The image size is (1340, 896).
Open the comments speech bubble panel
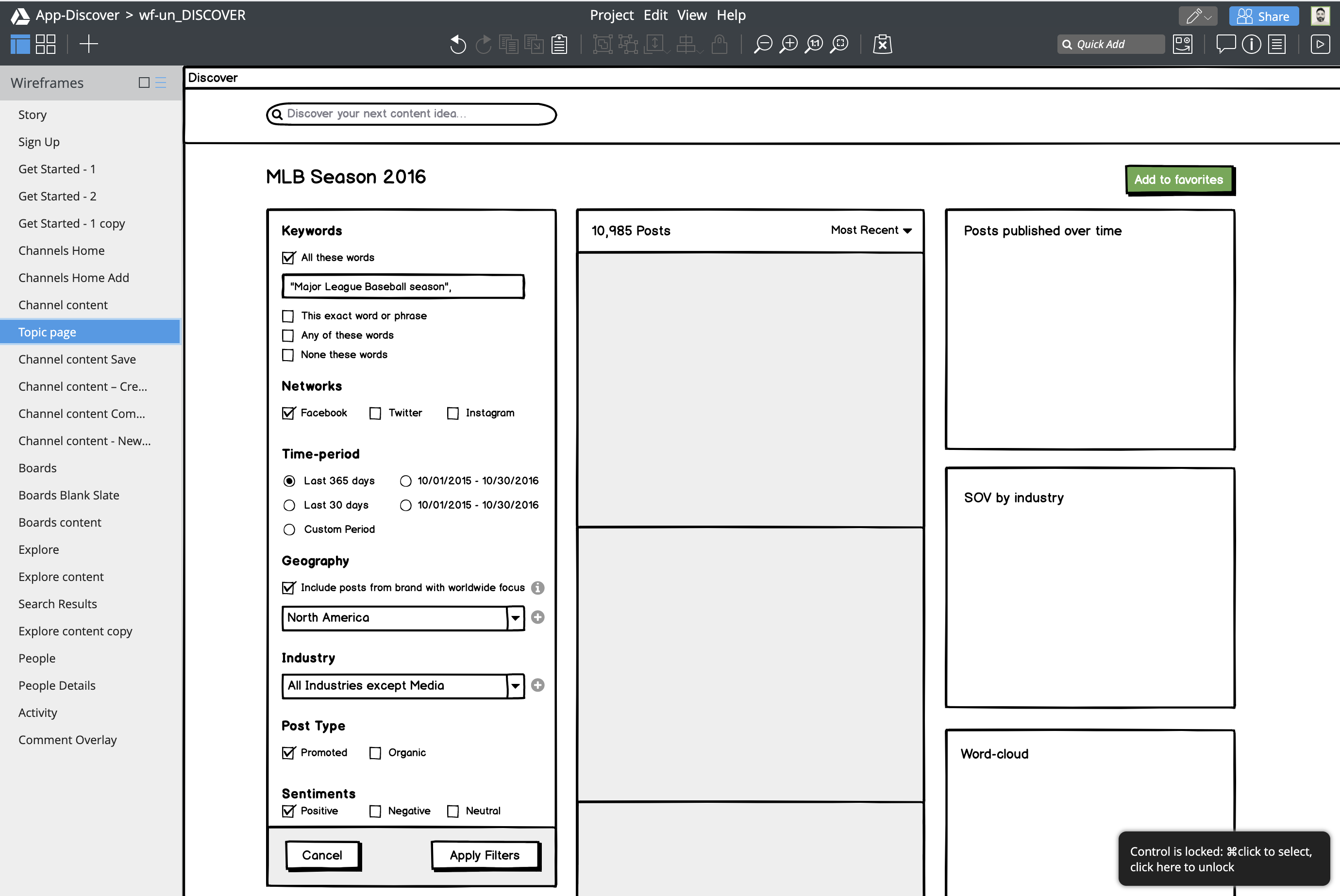click(x=1225, y=44)
